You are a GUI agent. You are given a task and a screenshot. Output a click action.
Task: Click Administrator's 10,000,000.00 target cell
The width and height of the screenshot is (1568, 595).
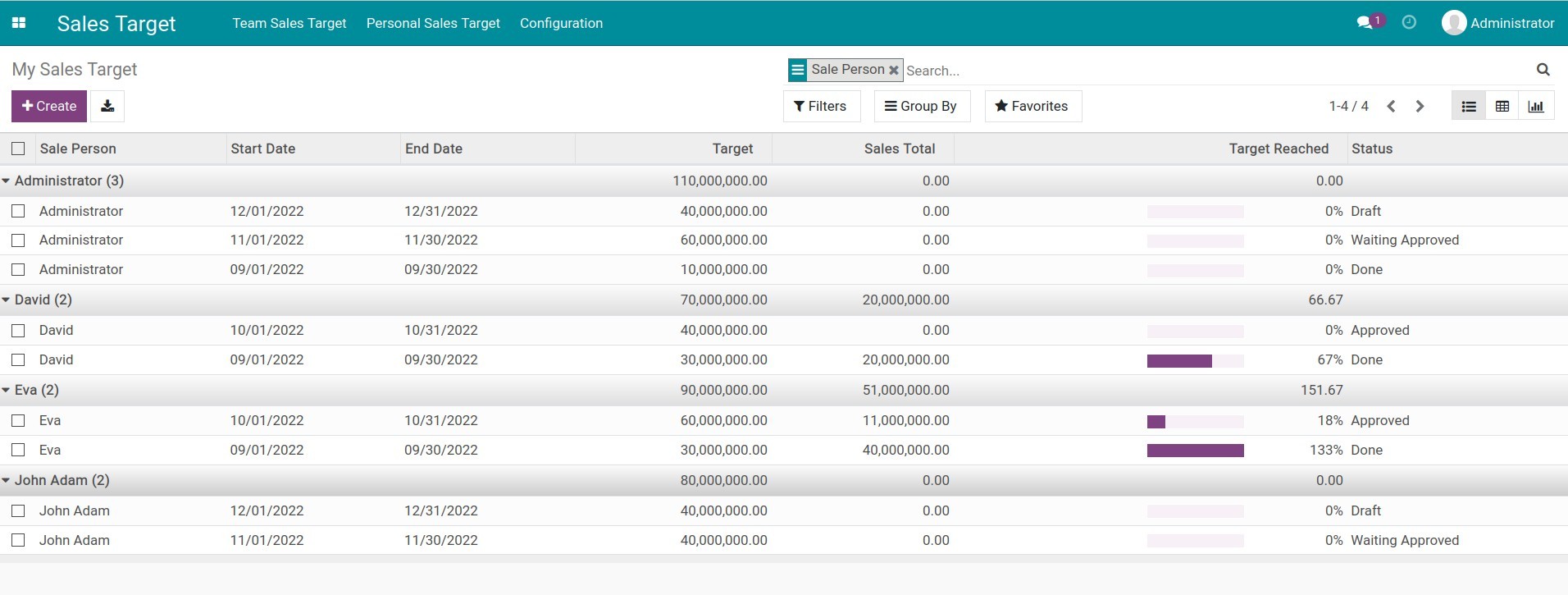click(723, 269)
